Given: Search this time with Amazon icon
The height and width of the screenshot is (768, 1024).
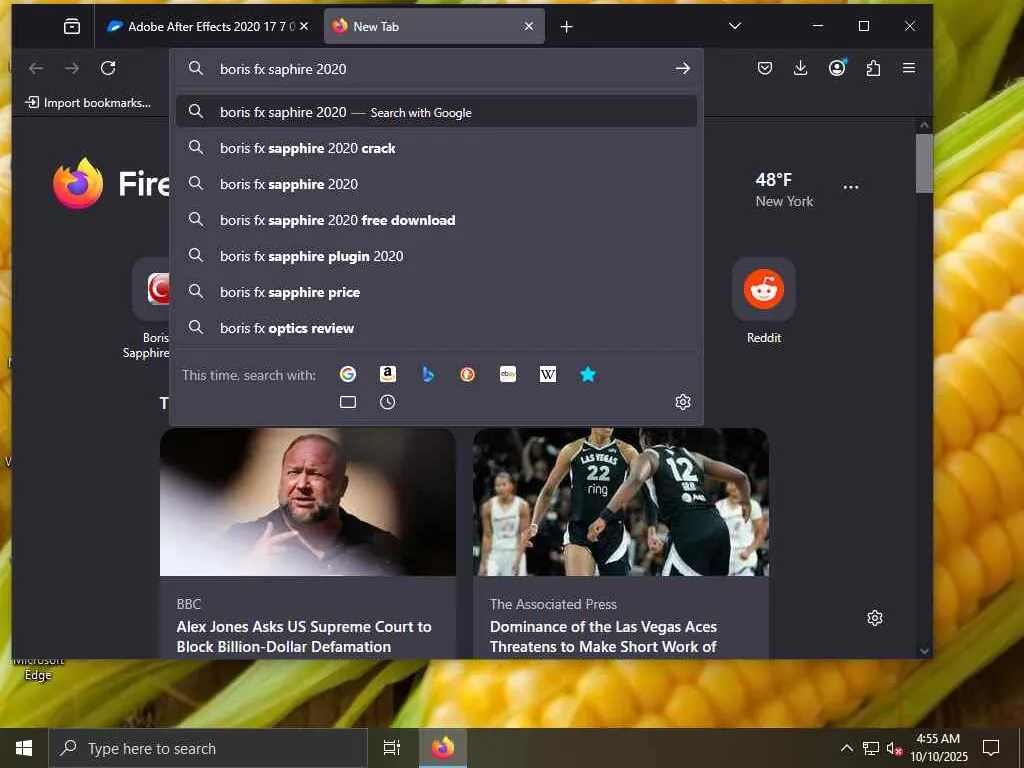Looking at the screenshot, I should pyautogui.click(x=388, y=374).
